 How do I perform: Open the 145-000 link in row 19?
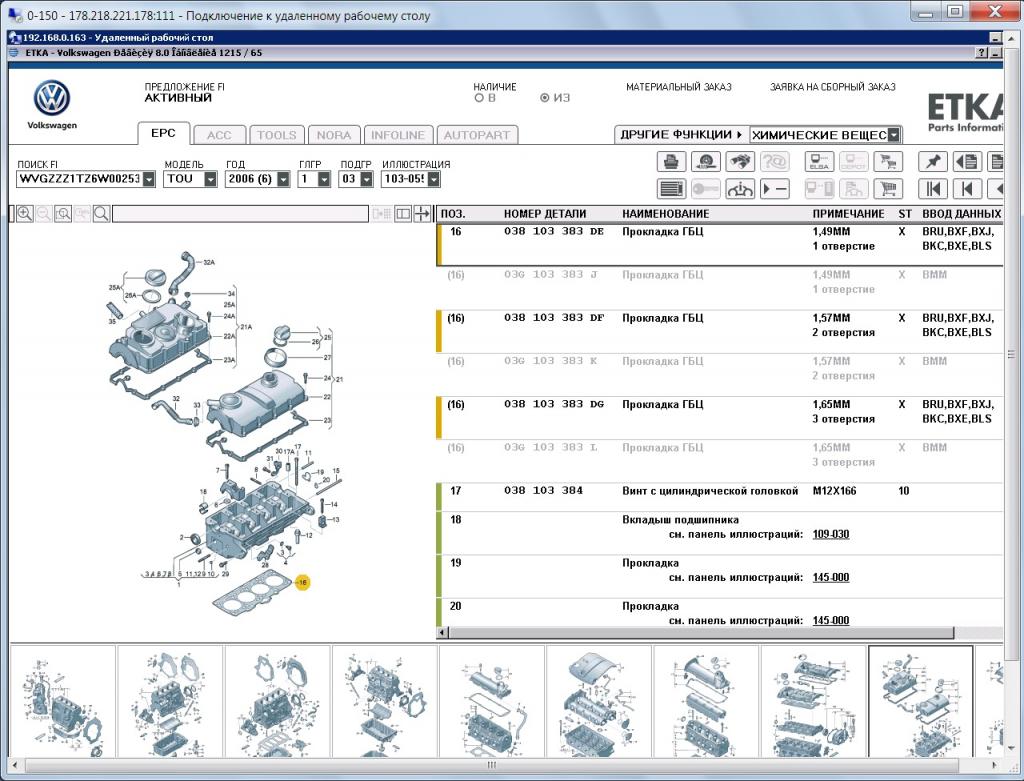[x=831, y=577]
